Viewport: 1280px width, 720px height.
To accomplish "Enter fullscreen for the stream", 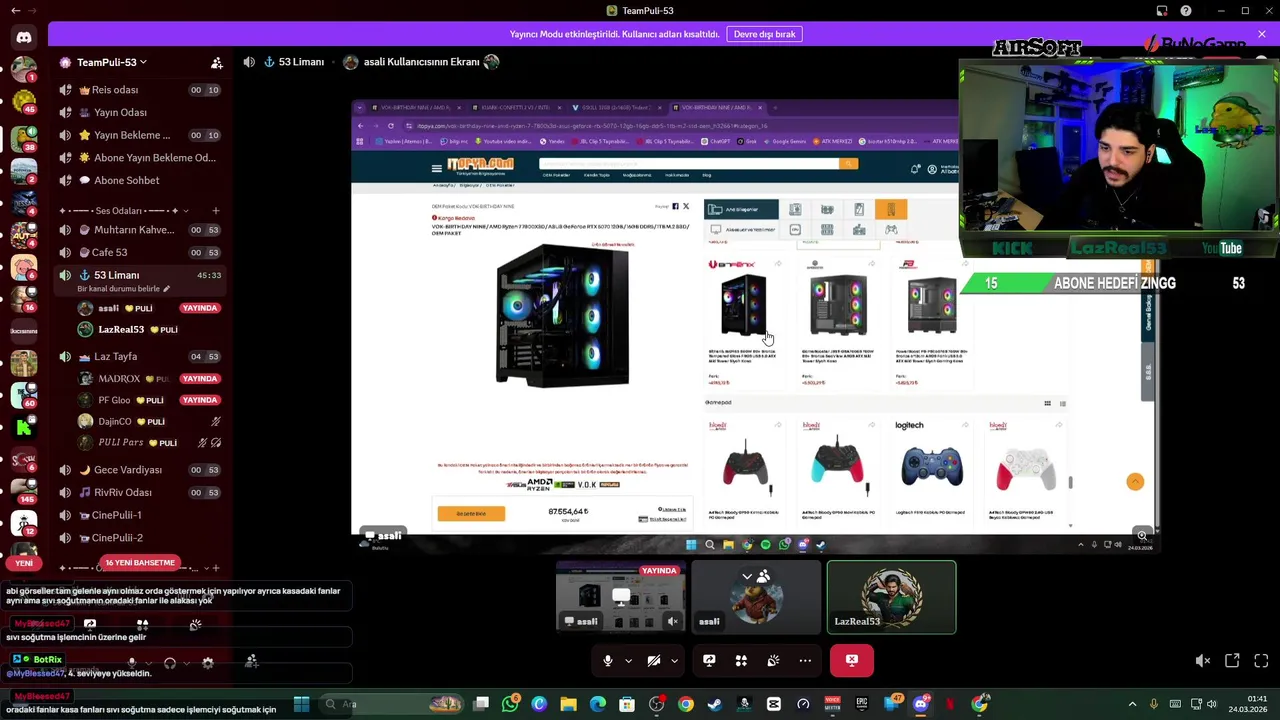I will (1261, 660).
